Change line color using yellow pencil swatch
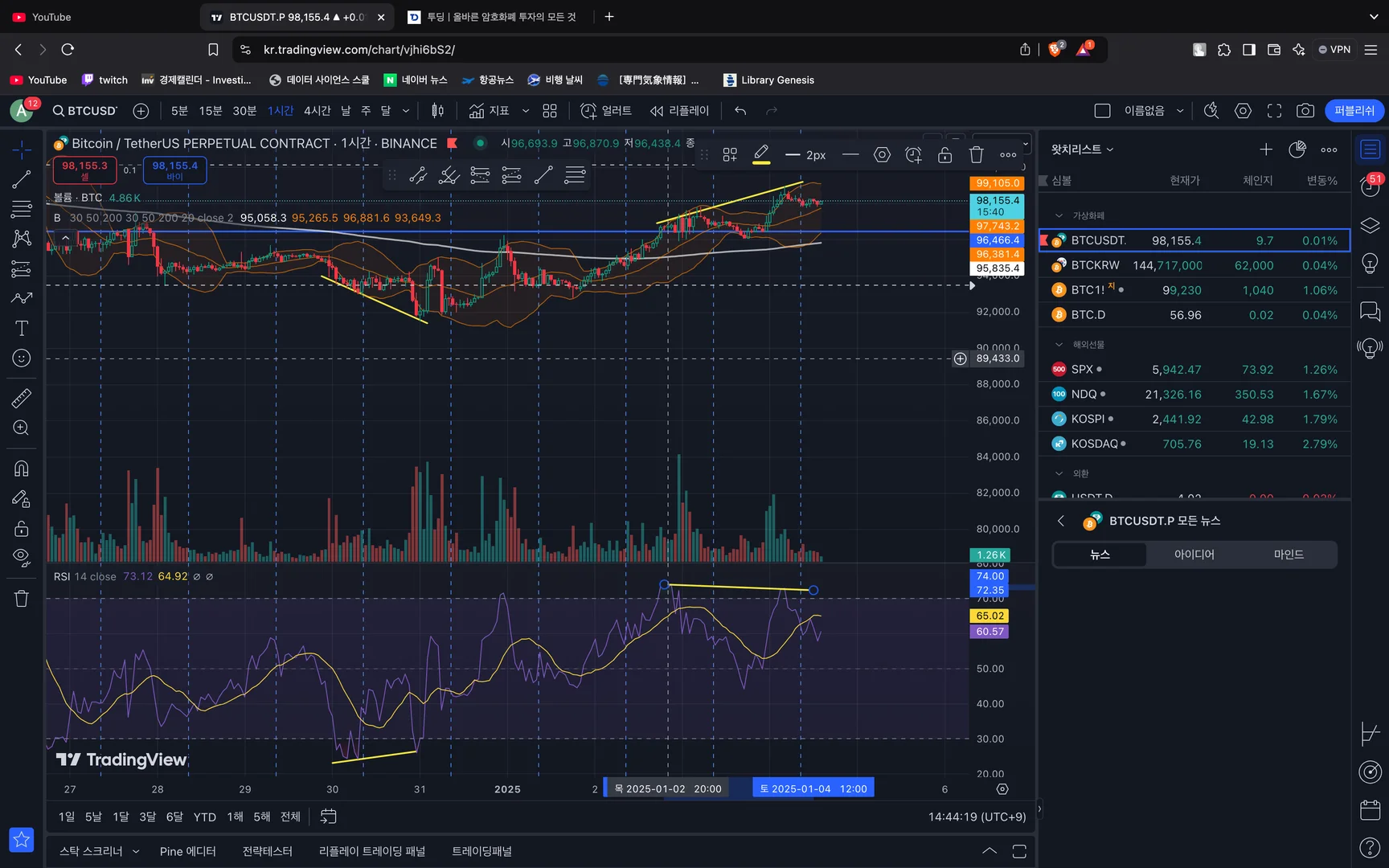 click(761, 154)
